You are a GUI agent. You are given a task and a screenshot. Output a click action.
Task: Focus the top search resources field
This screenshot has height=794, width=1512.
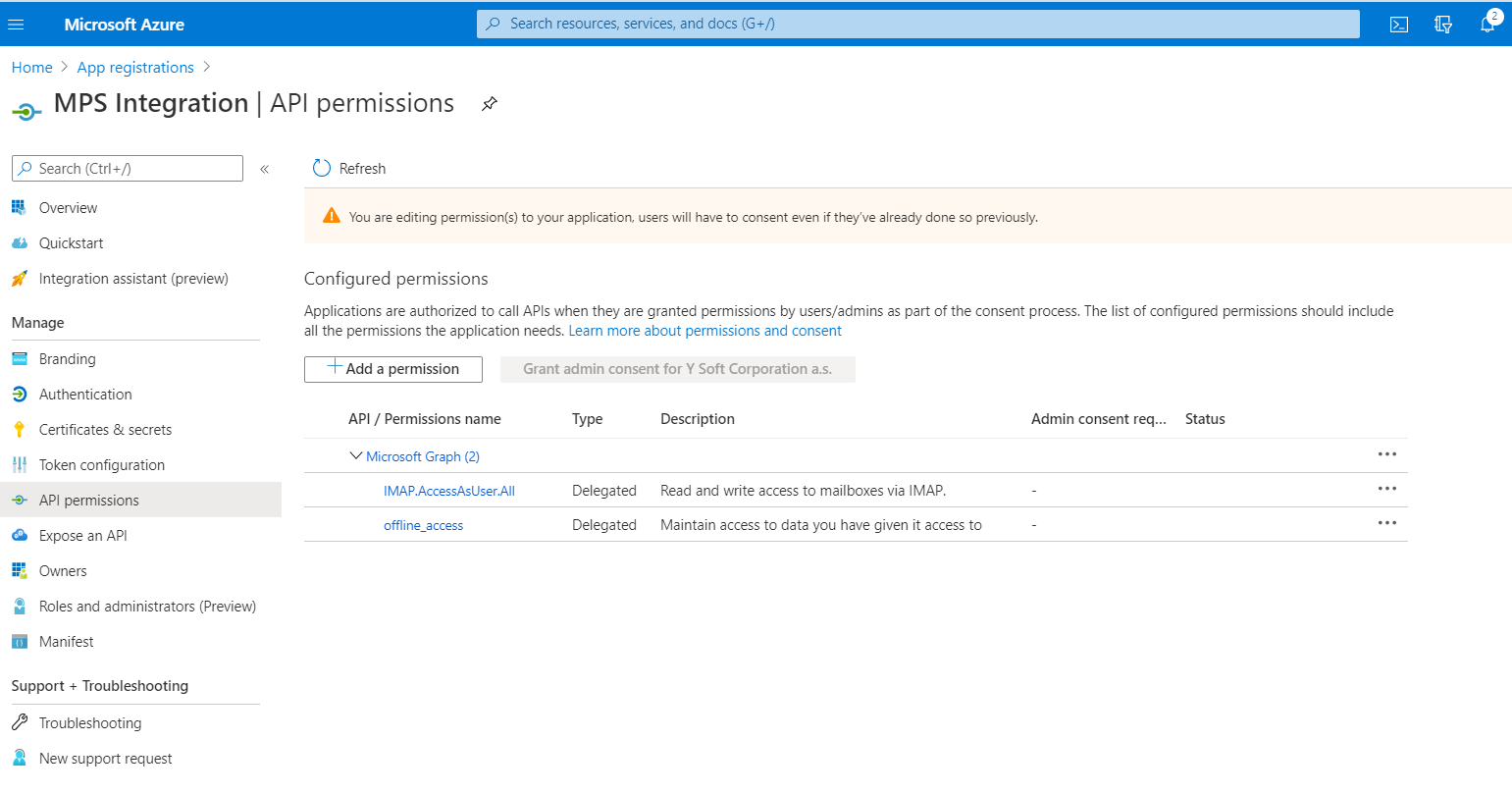(x=917, y=24)
